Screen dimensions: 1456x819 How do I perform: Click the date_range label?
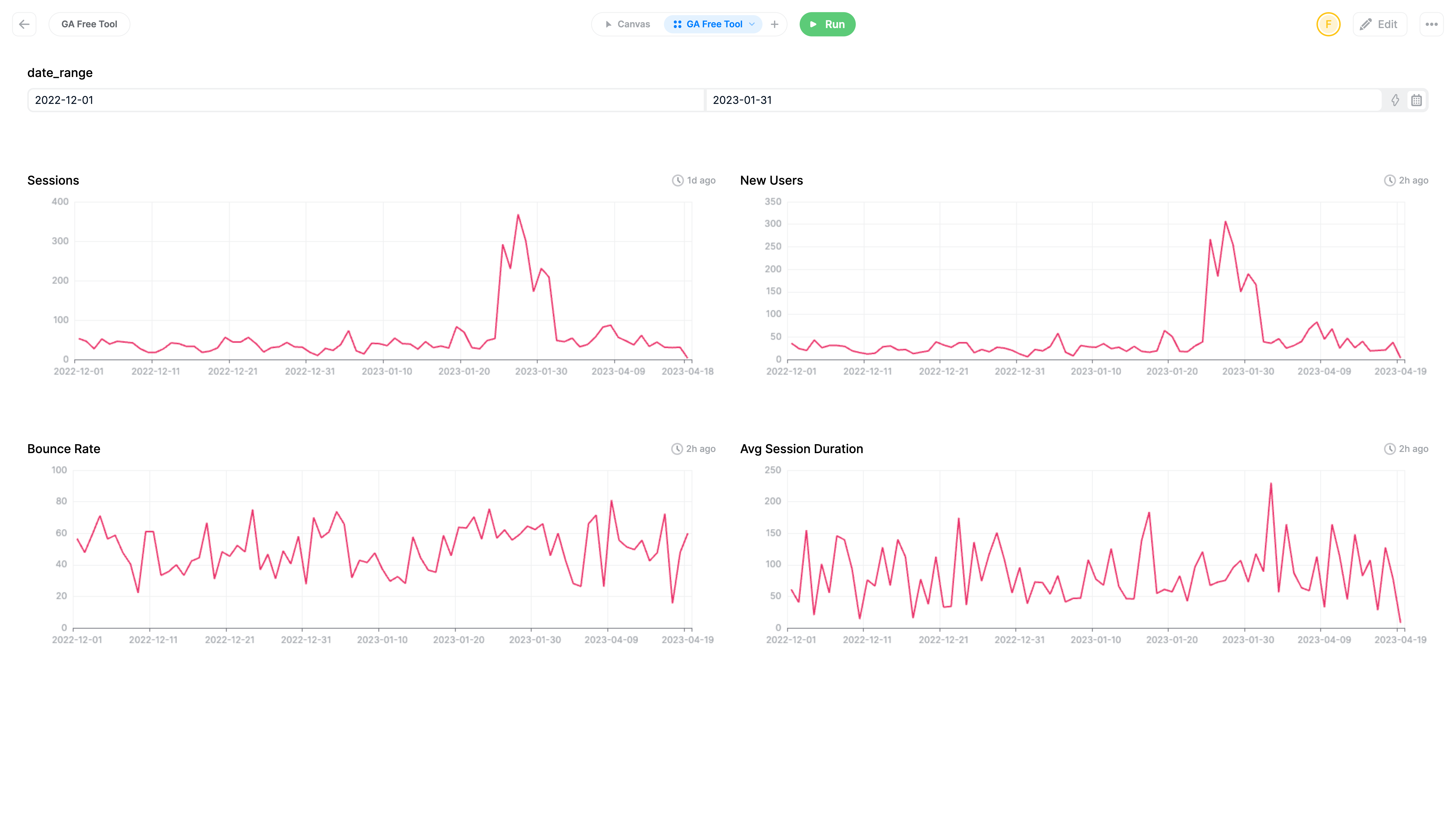(60, 73)
